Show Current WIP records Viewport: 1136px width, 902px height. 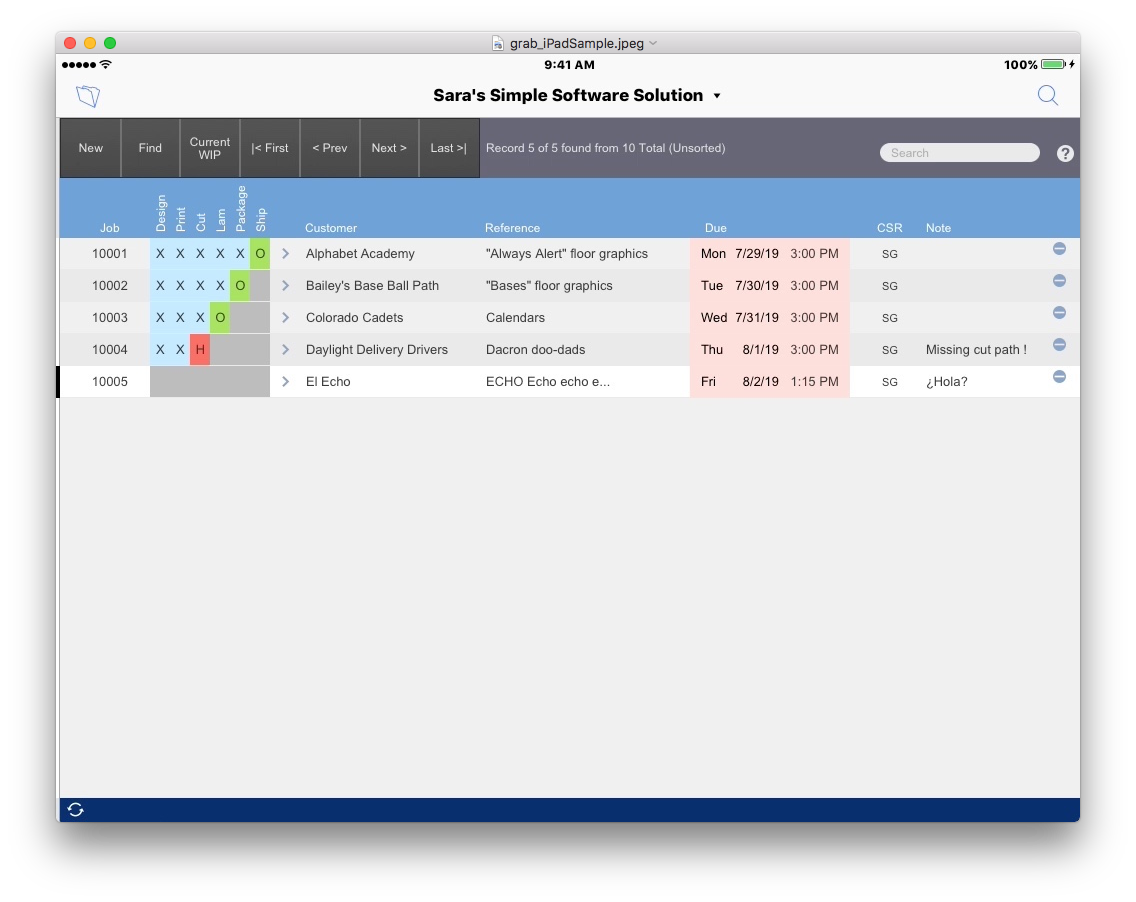coord(209,148)
